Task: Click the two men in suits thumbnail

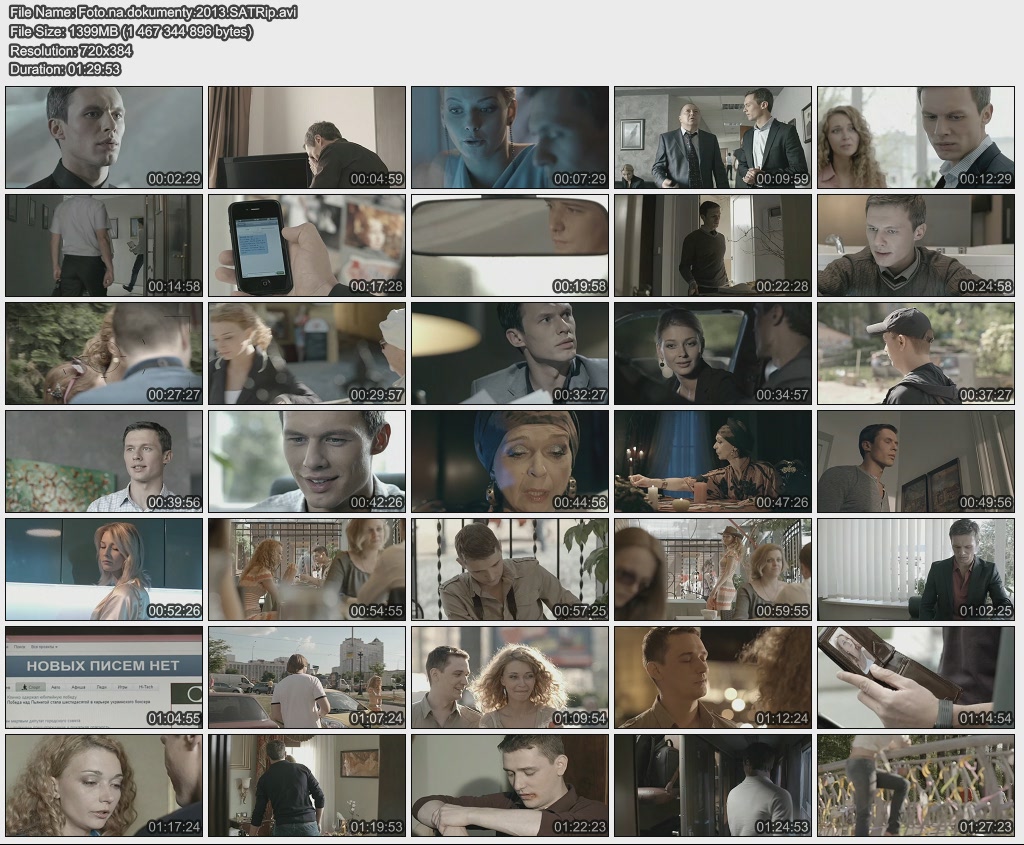Action: coord(712,137)
